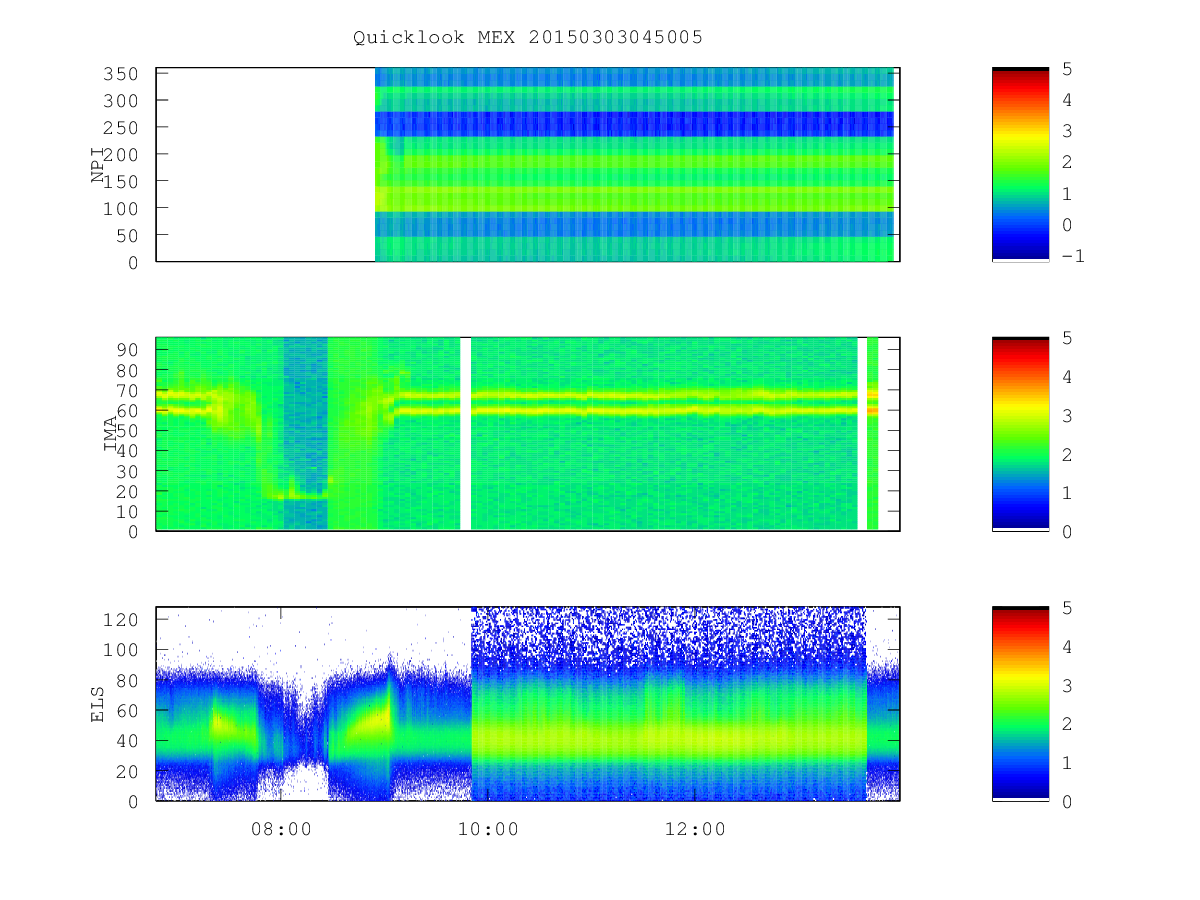Click inside the IMA spectrogram panel
This screenshot has width=1200, height=900.
click(x=528, y=433)
